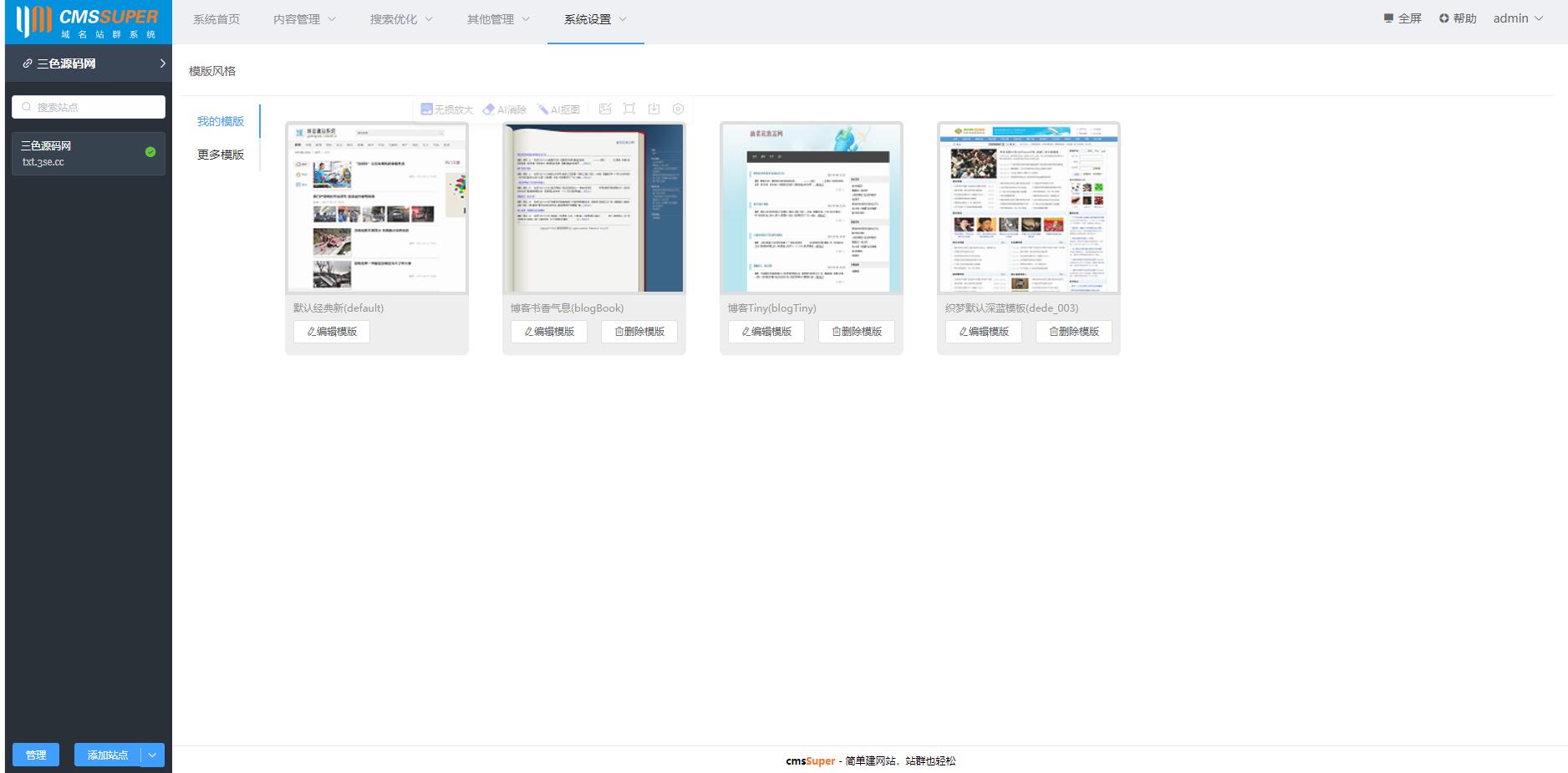Click 删除模版 for 博客书香气息(blogBook) template
Viewport: 1568px width, 773px height.
coord(639,332)
